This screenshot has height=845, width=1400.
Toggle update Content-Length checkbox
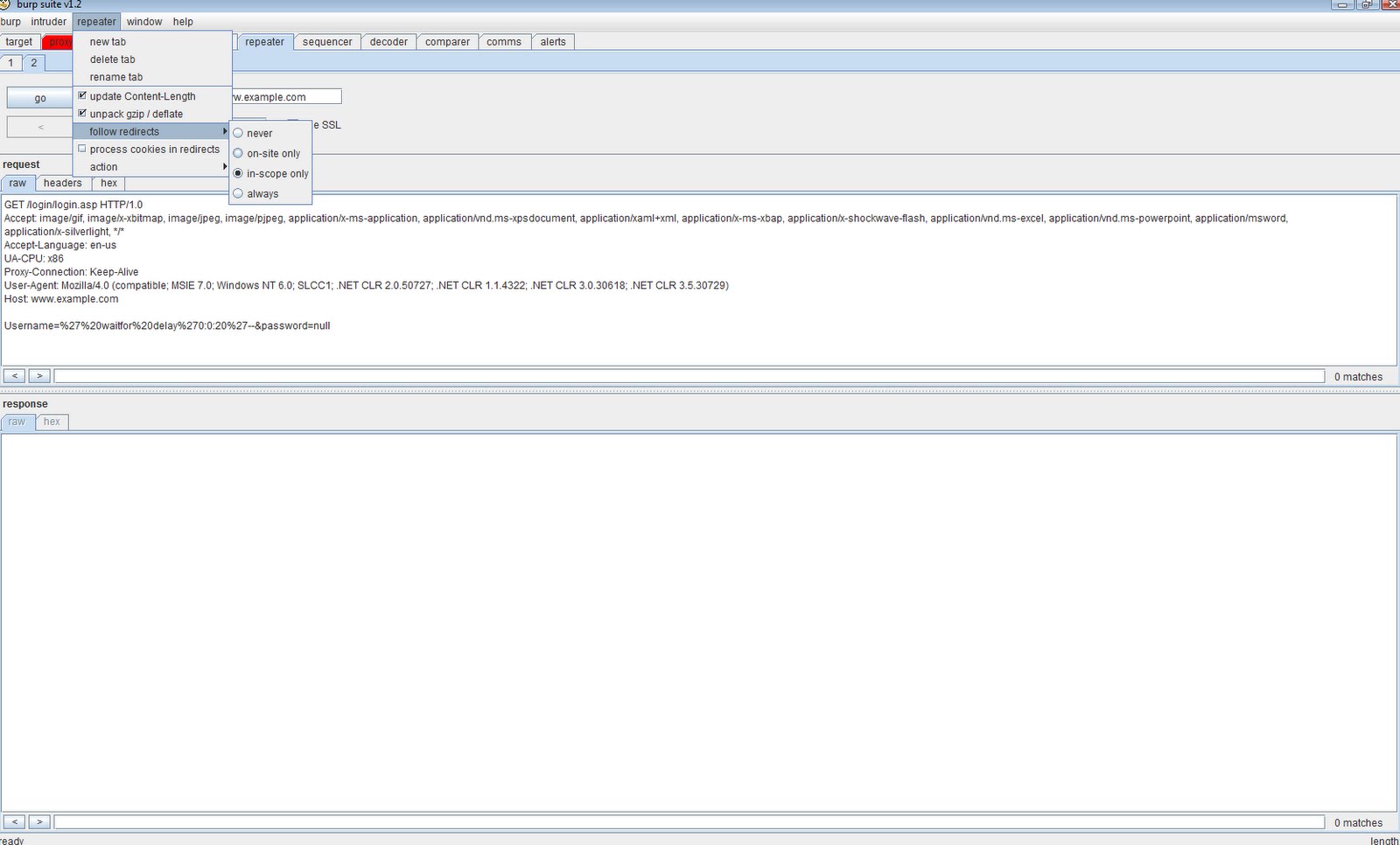point(82,95)
